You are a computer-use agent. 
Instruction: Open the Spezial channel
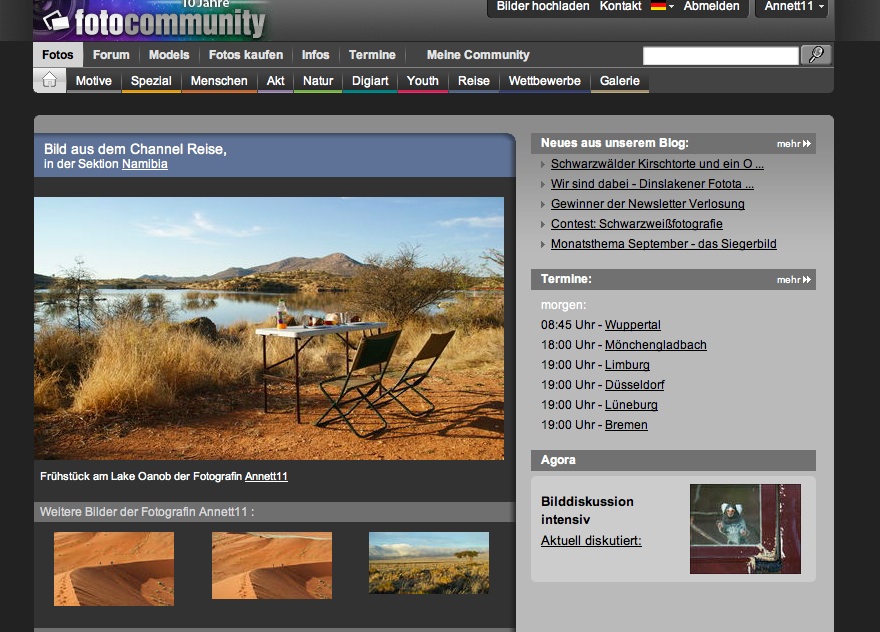151,81
